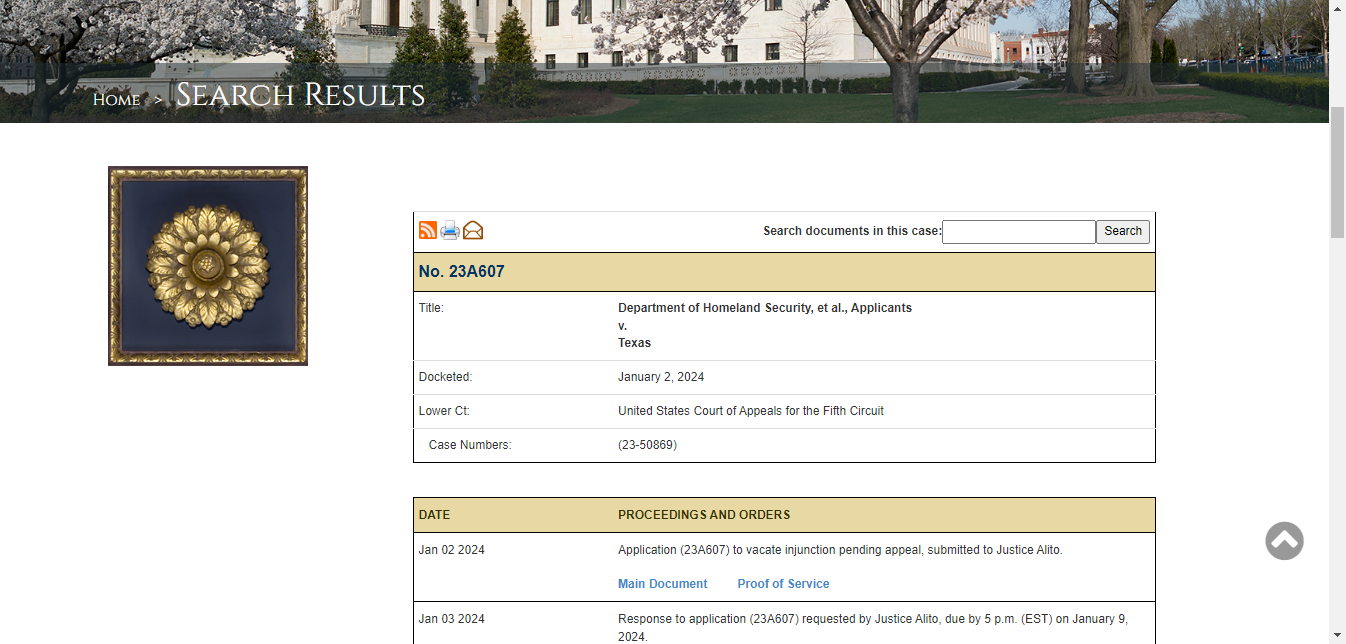This screenshot has width=1346, height=644.
Task: Click the Title: field label
Action: coord(431,308)
